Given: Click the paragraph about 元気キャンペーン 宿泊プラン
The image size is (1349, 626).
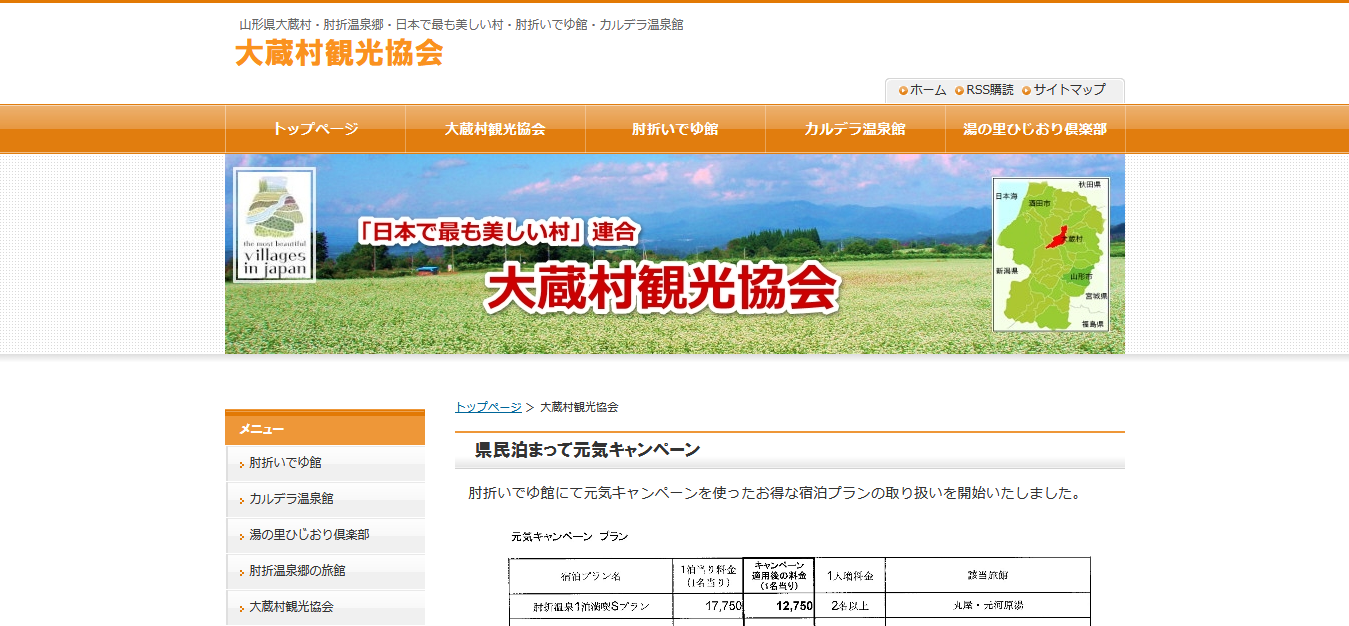Looking at the screenshot, I should tap(775, 494).
